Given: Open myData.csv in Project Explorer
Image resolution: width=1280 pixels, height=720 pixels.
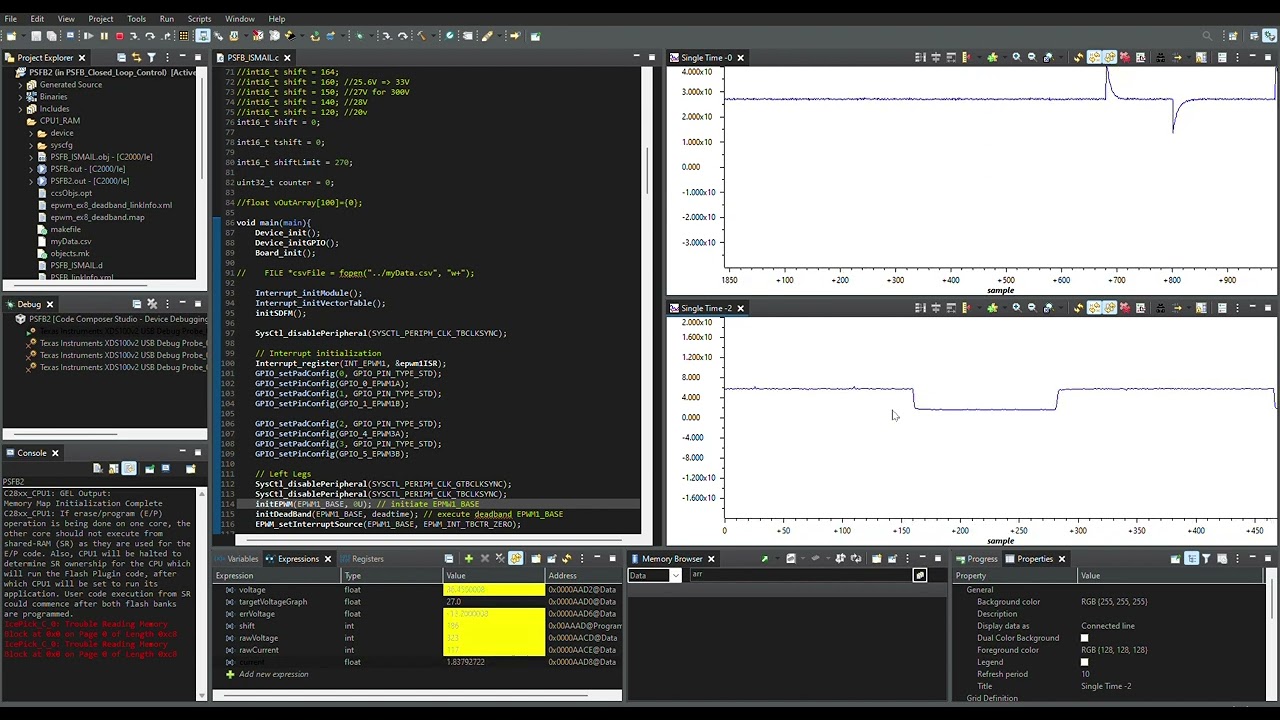Looking at the screenshot, I should coord(70,241).
